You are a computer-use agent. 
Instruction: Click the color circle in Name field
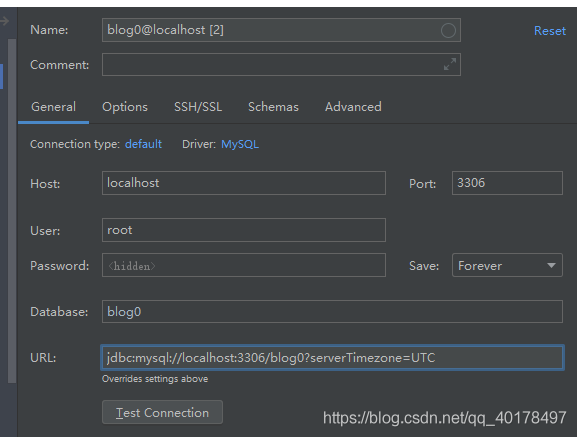pos(448,30)
